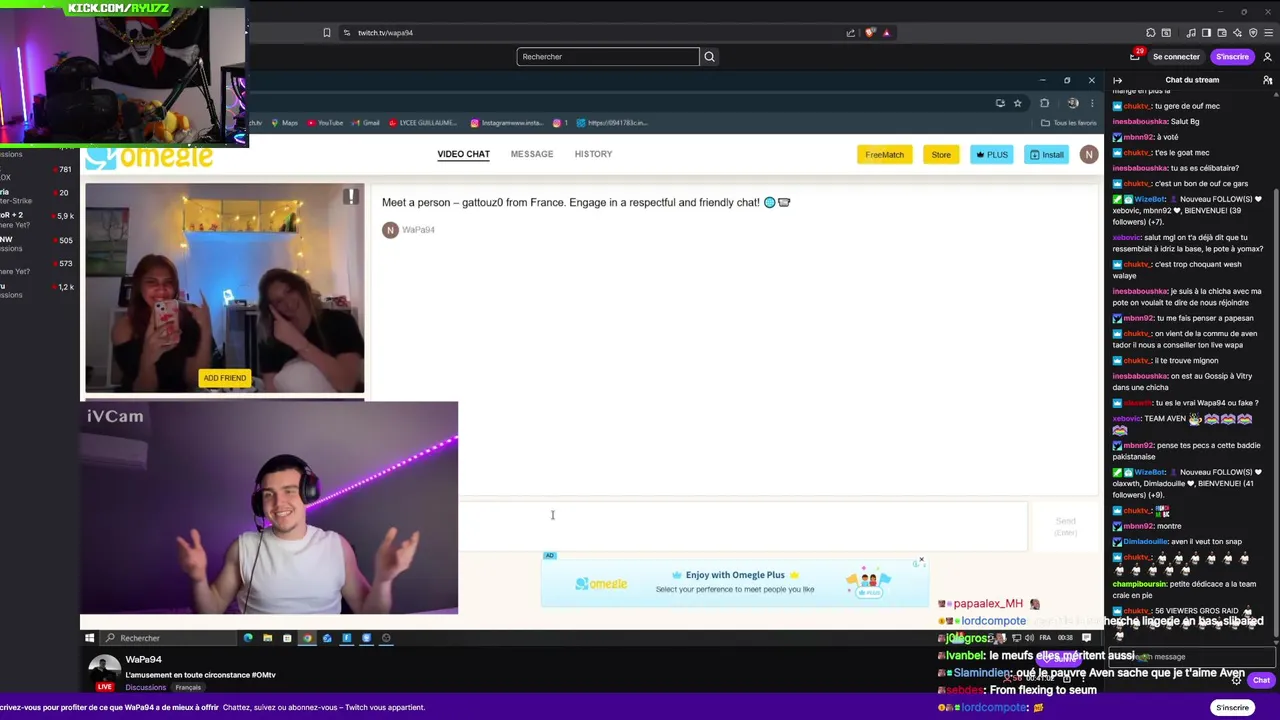1280x720 pixels.
Task: Collapse the Chat du stream panel
Action: click(1118, 80)
